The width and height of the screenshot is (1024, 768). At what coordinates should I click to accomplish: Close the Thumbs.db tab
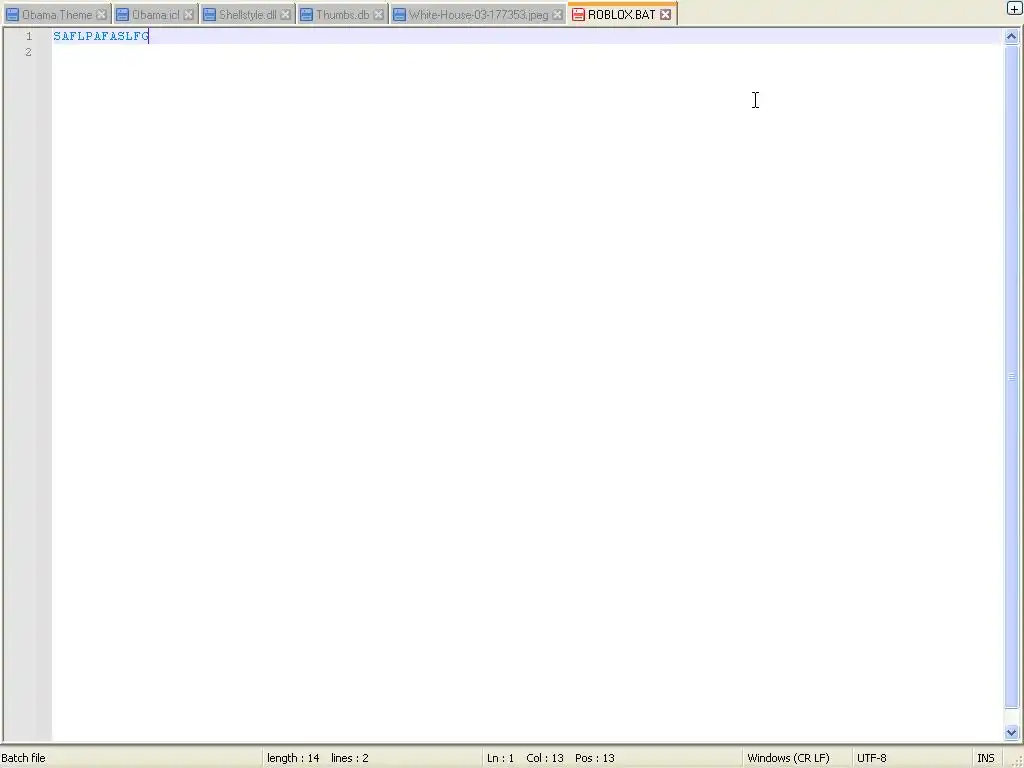(x=379, y=14)
